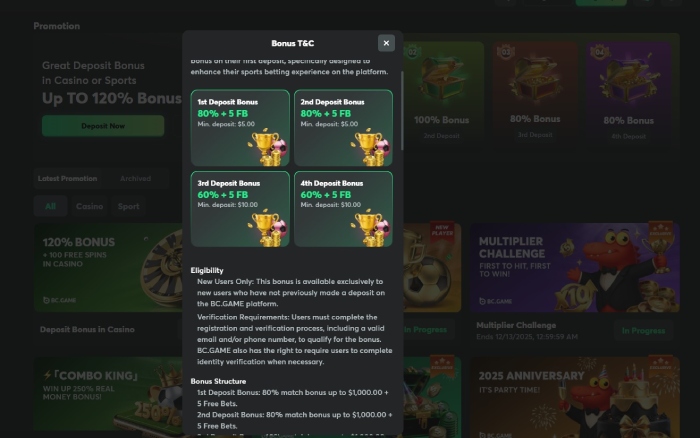
Task: Select the 2nd Deposit Bonus card
Action: point(343,128)
